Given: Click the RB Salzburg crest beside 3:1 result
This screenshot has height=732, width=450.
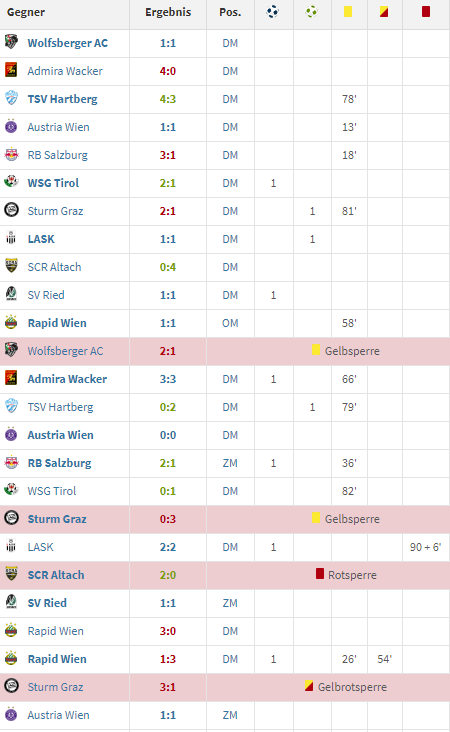Looking at the screenshot, I should point(11,155).
